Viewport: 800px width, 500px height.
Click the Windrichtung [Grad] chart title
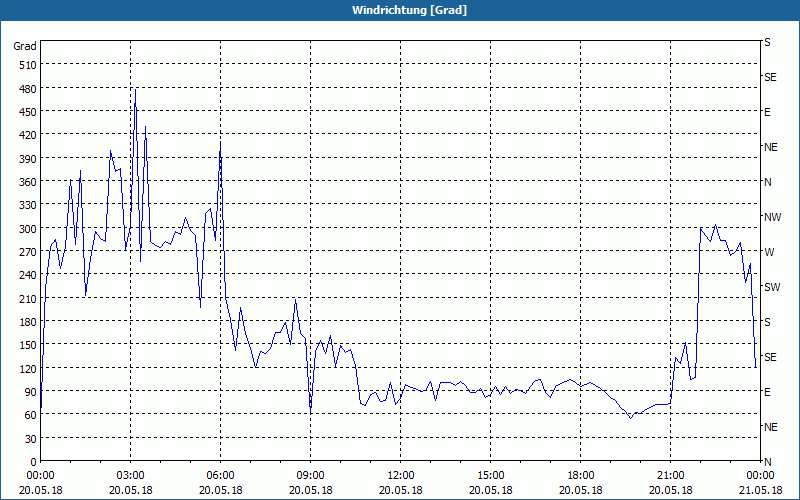(x=409, y=10)
